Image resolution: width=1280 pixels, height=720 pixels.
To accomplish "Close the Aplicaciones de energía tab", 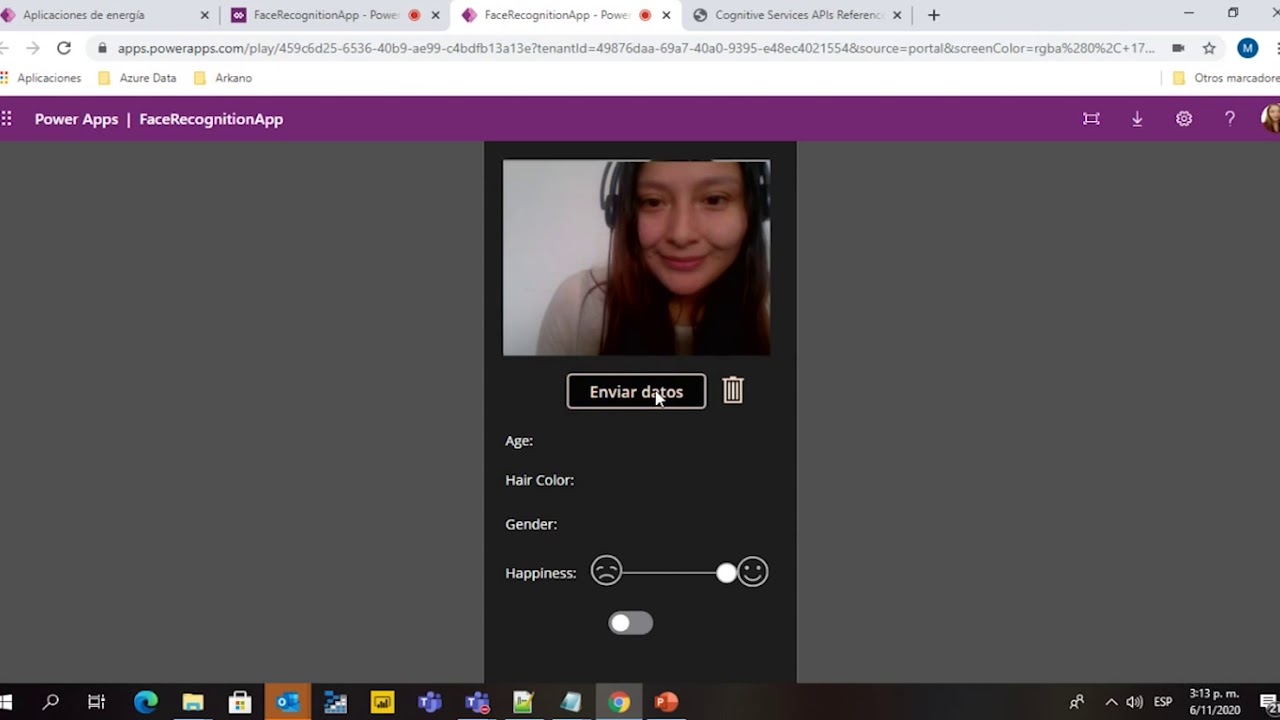I will coord(205,15).
